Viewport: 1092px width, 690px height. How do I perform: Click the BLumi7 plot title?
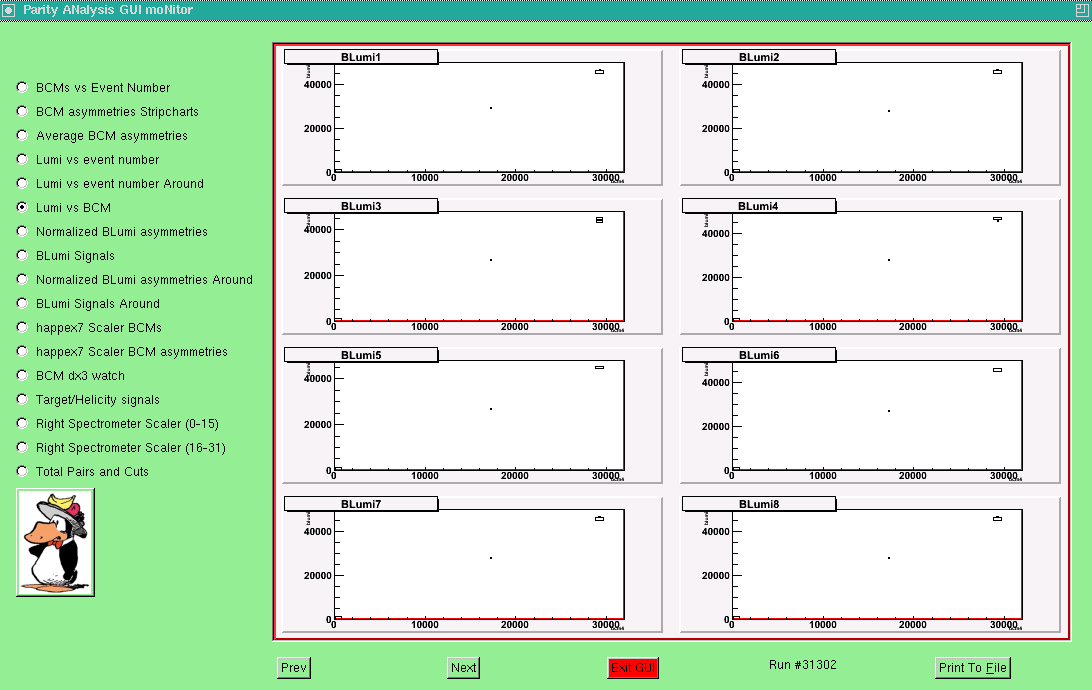[x=361, y=504]
